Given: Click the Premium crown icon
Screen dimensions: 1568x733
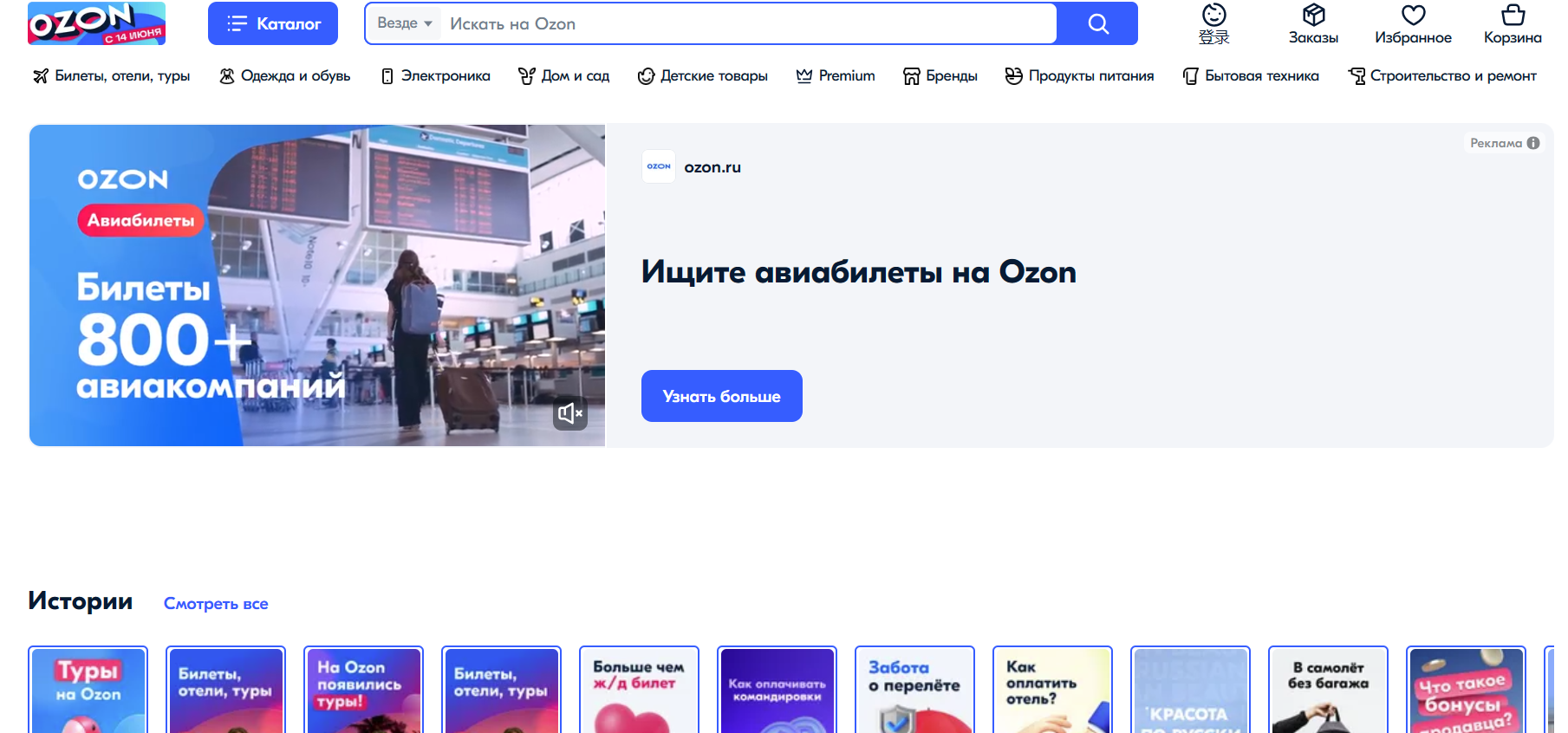Looking at the screenshot, I should pos(804,76).
